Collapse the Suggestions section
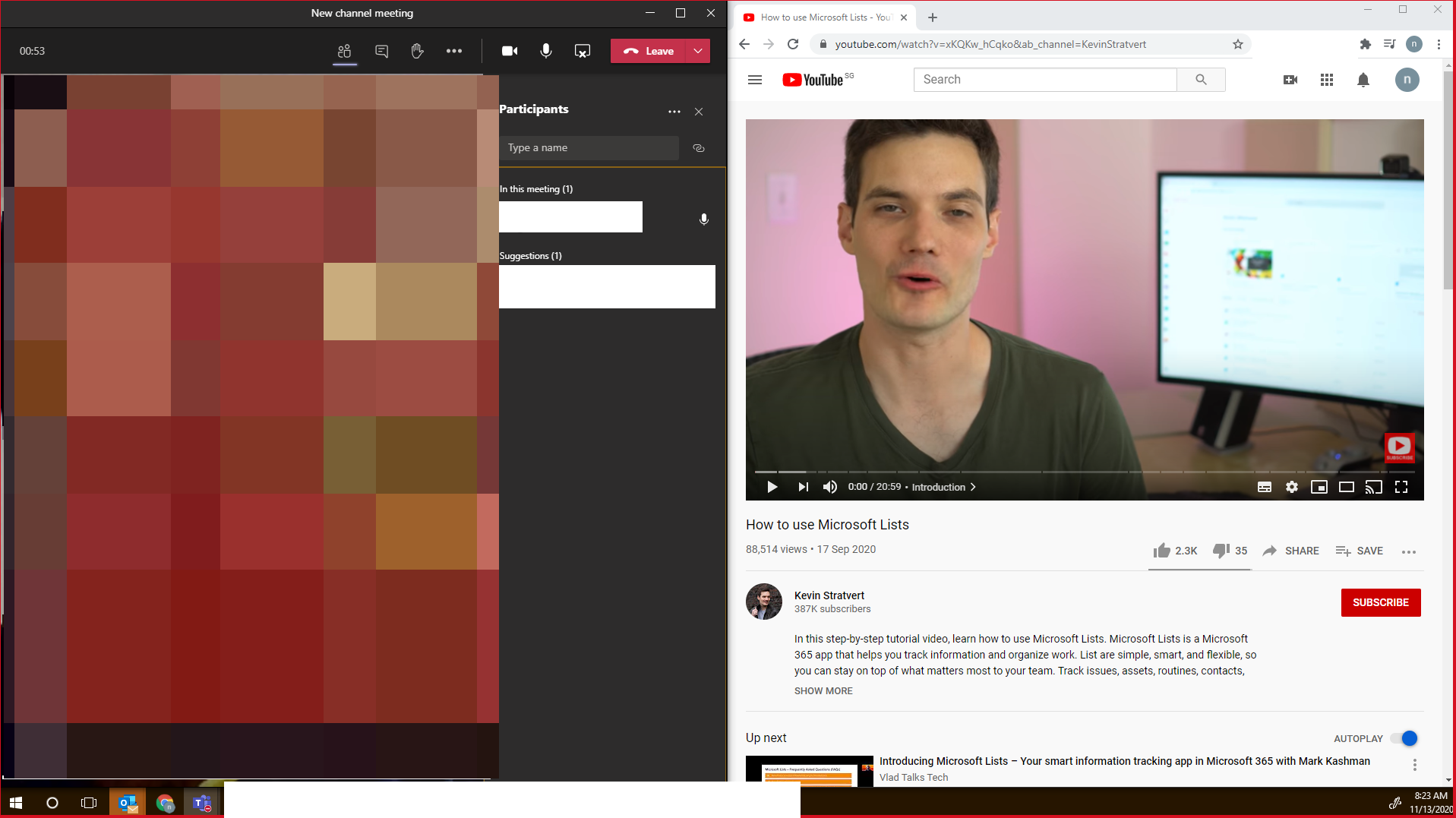The height and width of the screenshot is (818, 1456). tap(531, 256)
